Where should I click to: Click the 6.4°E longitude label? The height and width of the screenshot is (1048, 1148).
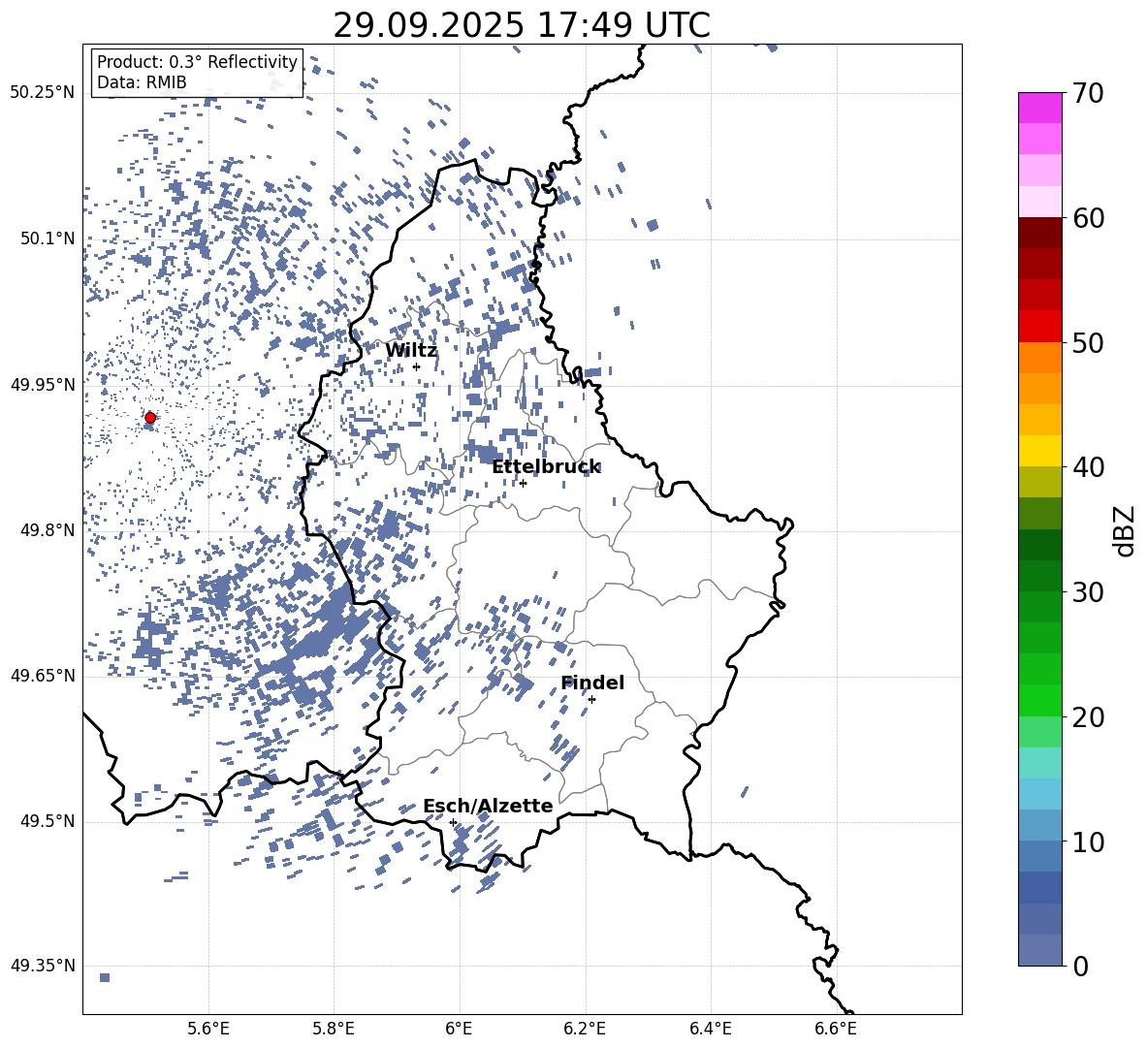(710, 1029)
